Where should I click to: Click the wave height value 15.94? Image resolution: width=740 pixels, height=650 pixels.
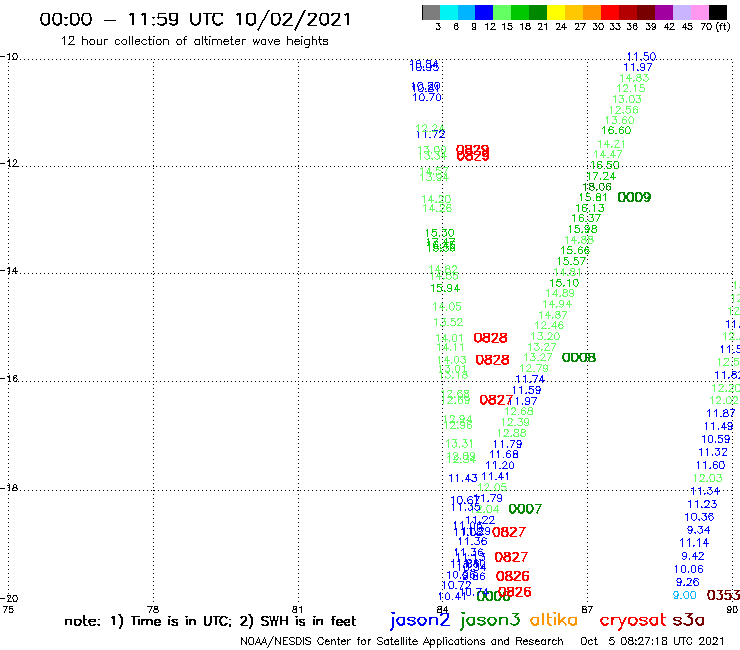(446, 288)
